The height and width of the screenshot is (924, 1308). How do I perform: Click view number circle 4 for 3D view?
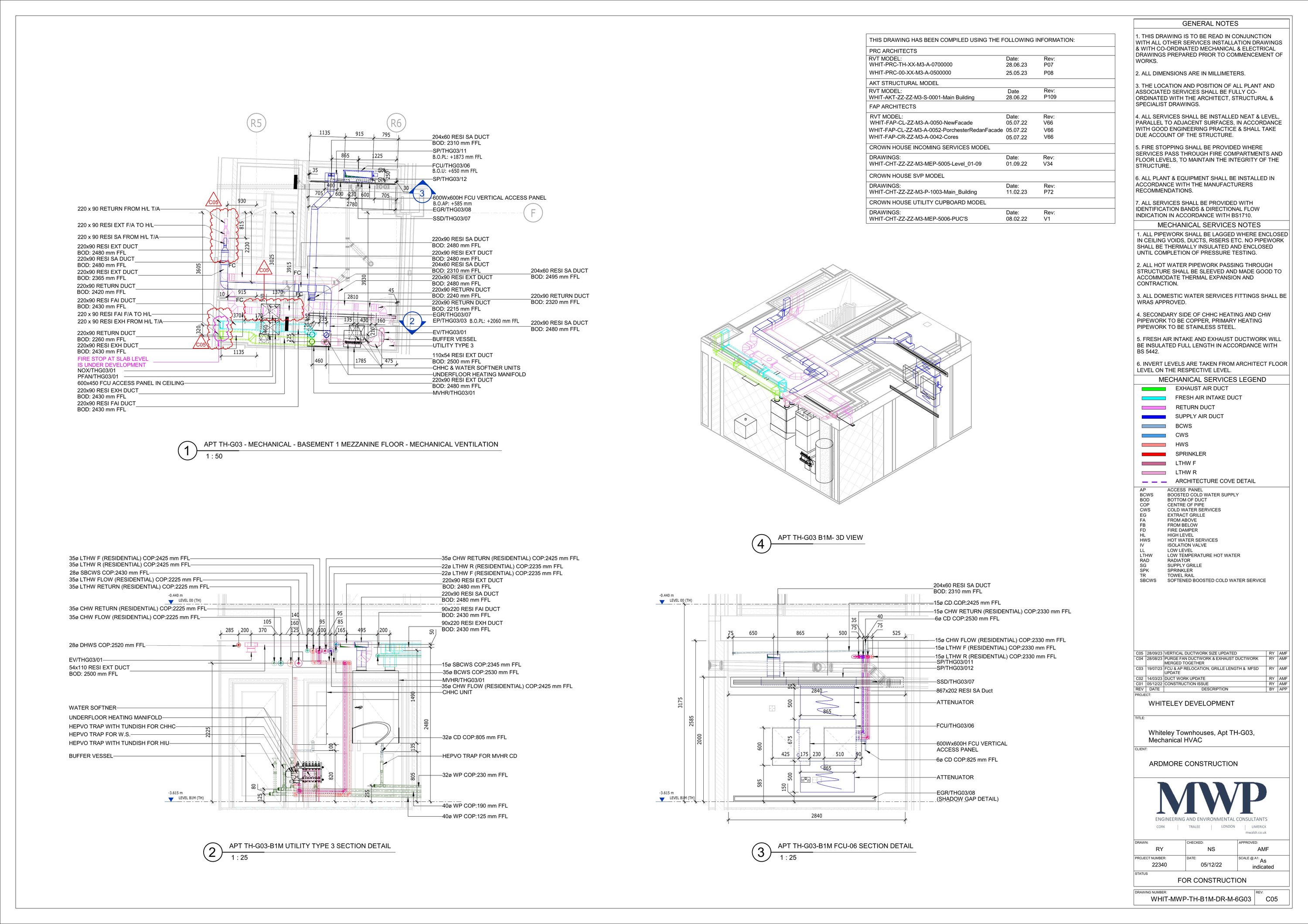coord(761,544)
